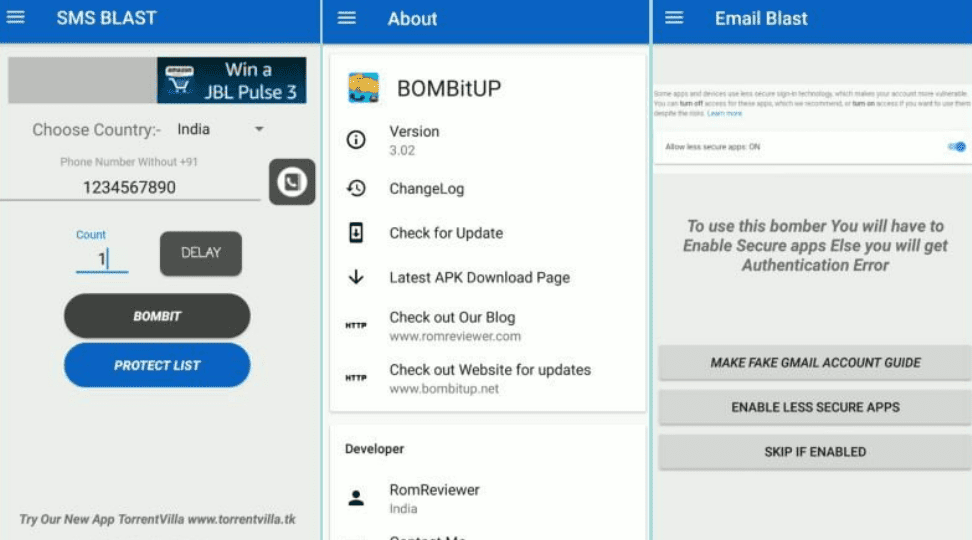This screenshot has width=972, height=540.
Task: Click the Version info icon
Action: 356,139
